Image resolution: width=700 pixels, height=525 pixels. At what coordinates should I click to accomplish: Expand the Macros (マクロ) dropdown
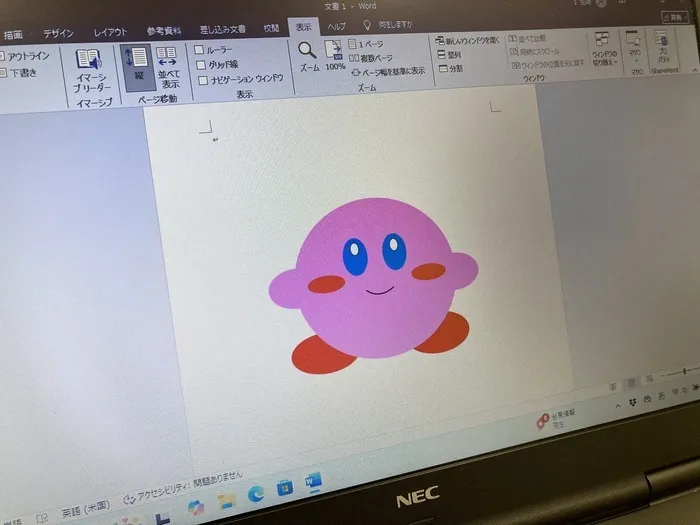click(x=634, y=48)
